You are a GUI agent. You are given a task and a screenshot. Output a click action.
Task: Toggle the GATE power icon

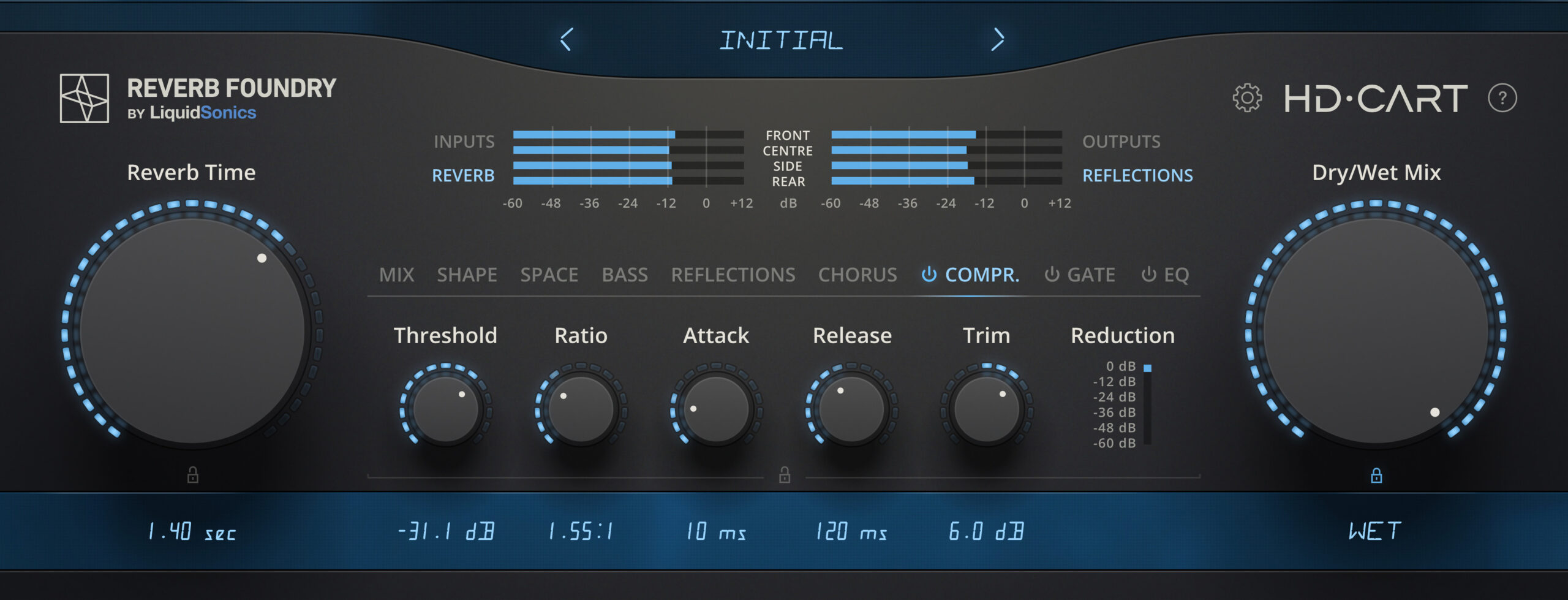pos(1052,275)
